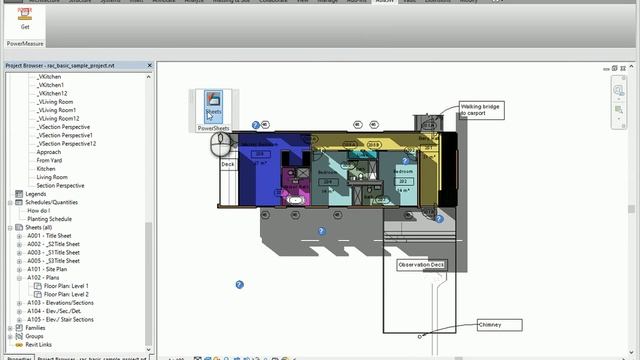This screenshot has height=360, width=640.
Task: Select the Kitchen 3D view
Action: tap(46, 169)
